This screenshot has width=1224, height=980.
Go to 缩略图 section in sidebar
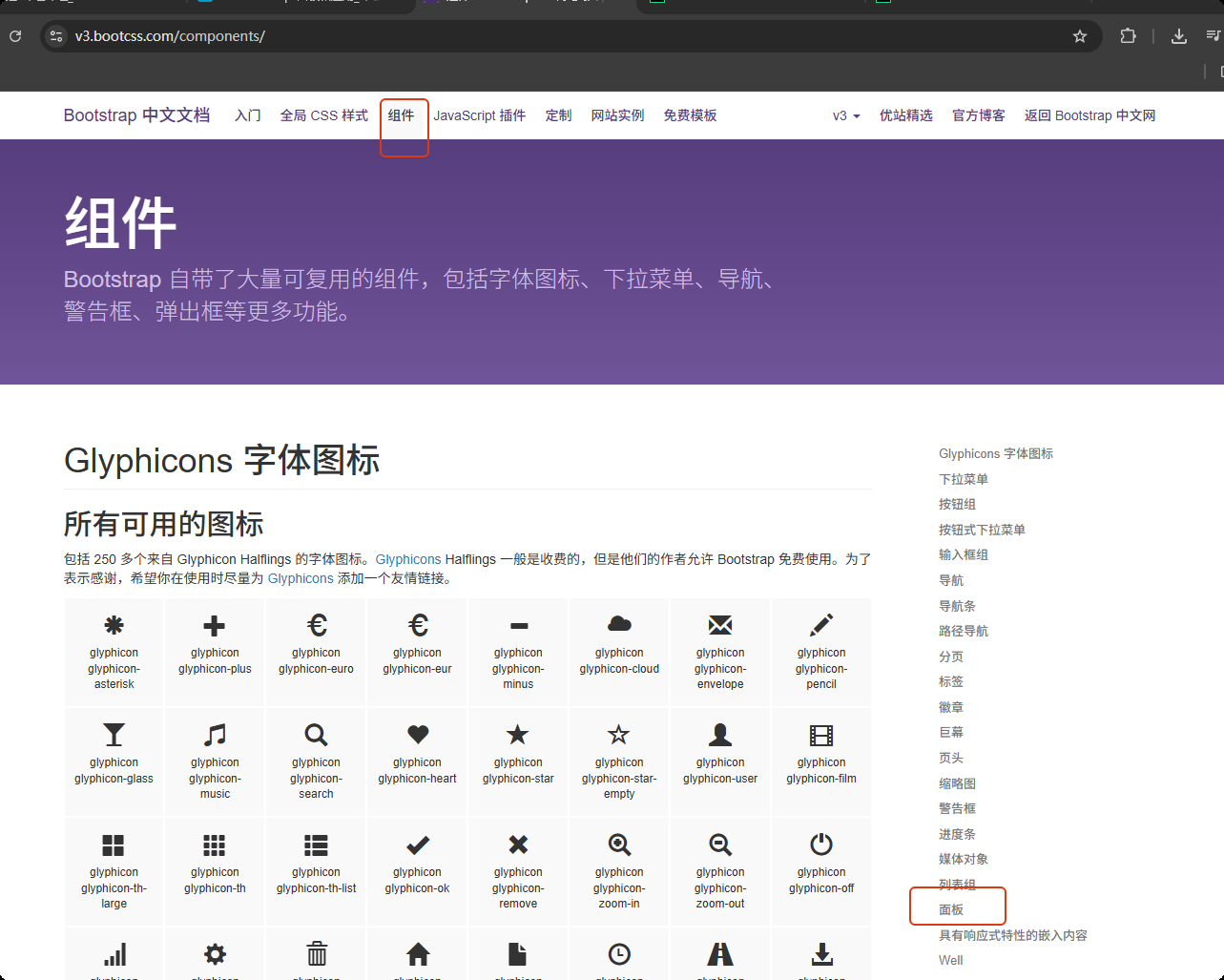(958, 783)
